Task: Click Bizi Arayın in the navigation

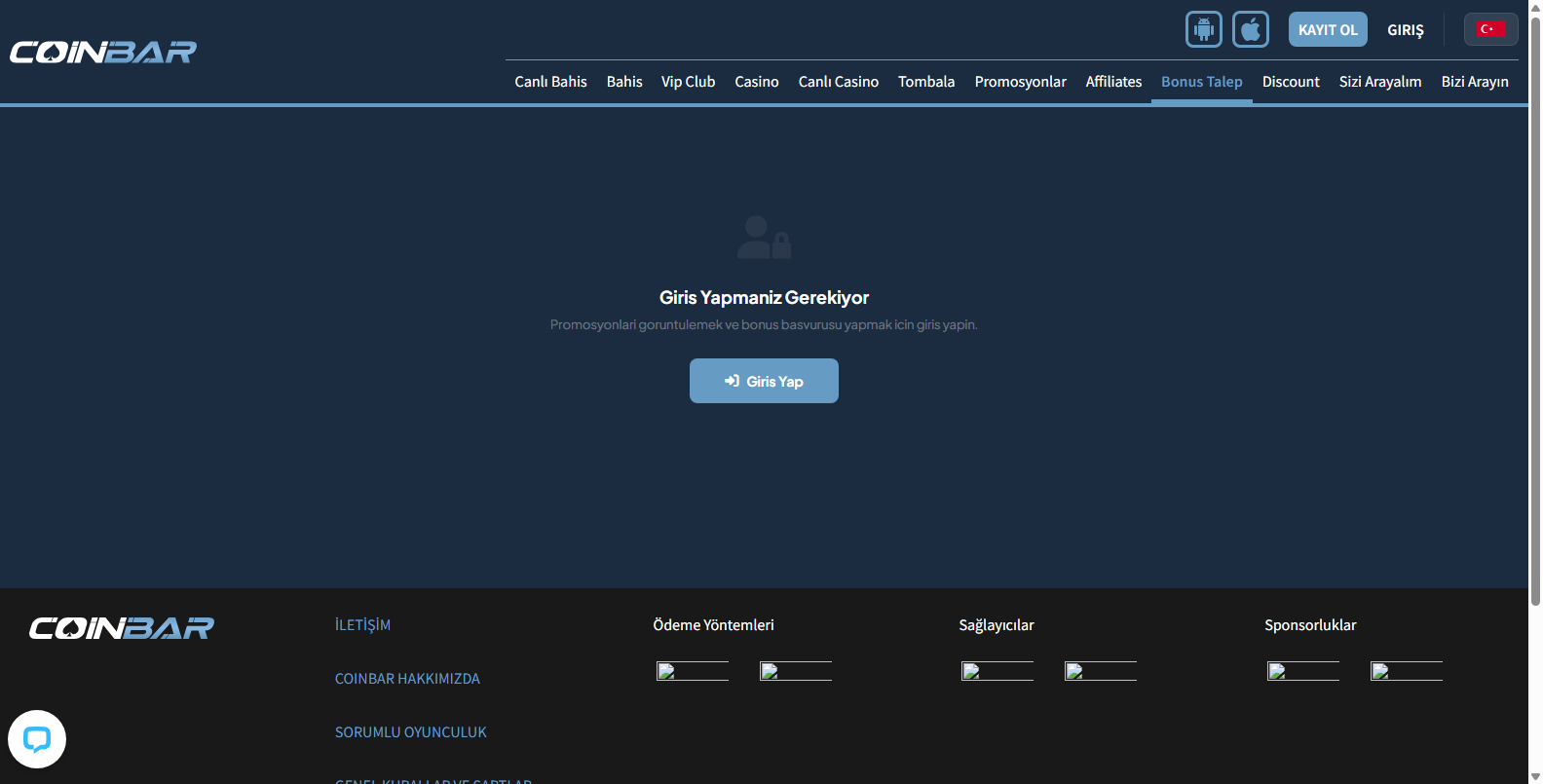Action: tap(1475, 82)
